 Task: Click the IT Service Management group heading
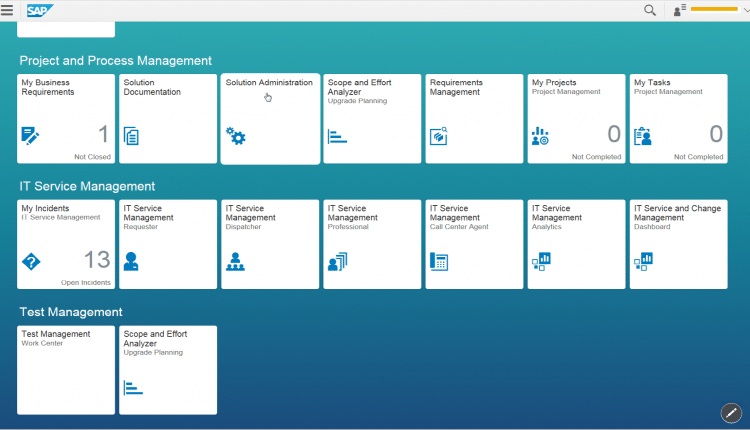click(87, 186)
